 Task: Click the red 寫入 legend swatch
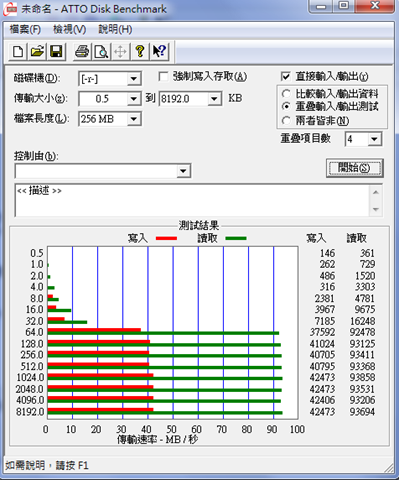point(166,238)
